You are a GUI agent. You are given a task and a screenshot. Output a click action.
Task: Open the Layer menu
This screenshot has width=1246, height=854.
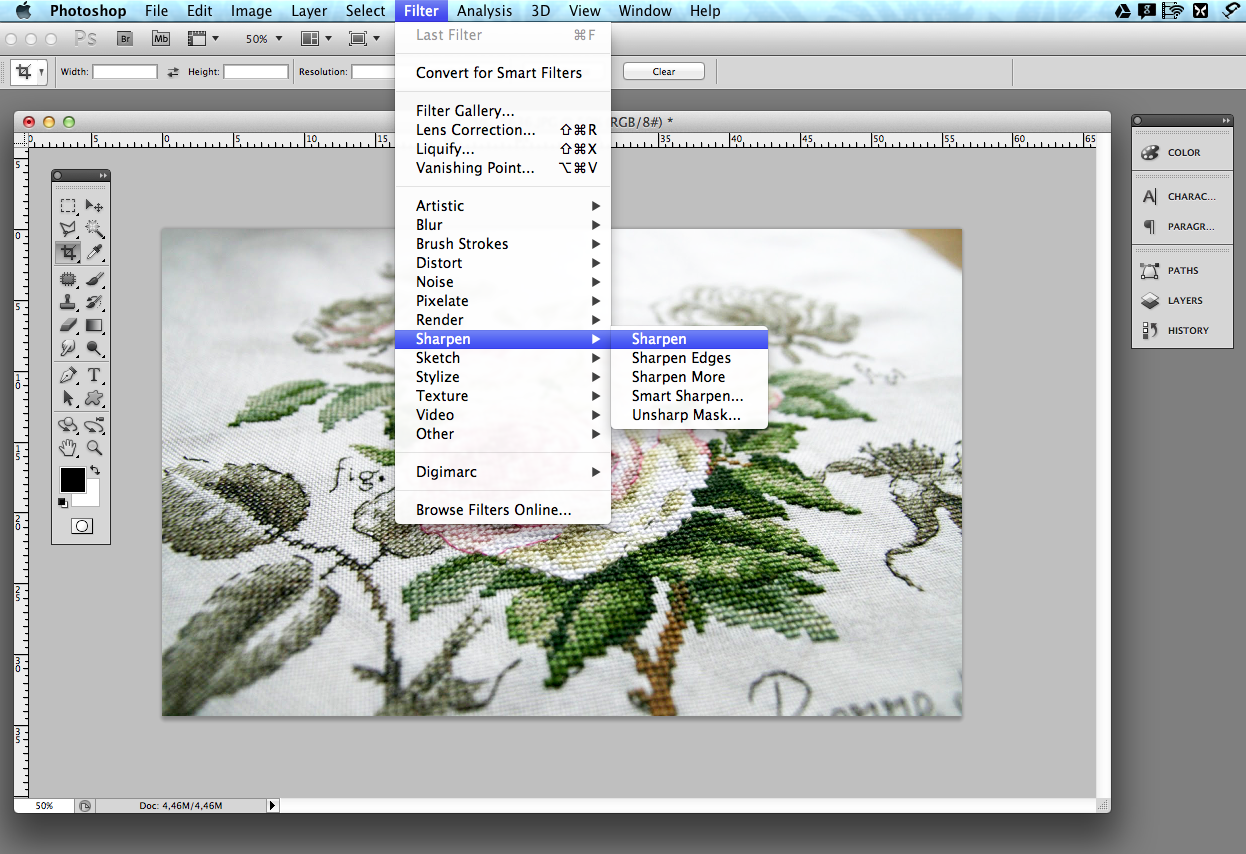tap(309, 11)
